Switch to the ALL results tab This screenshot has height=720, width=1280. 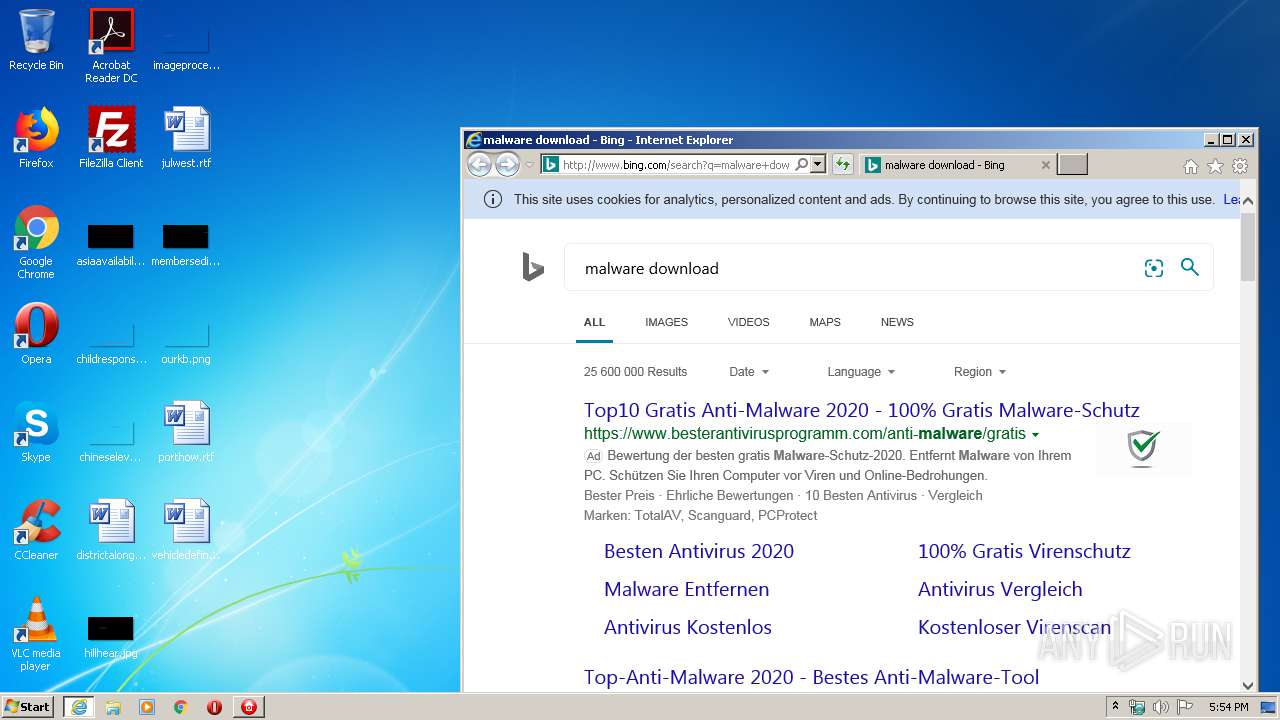click(594, 322)
